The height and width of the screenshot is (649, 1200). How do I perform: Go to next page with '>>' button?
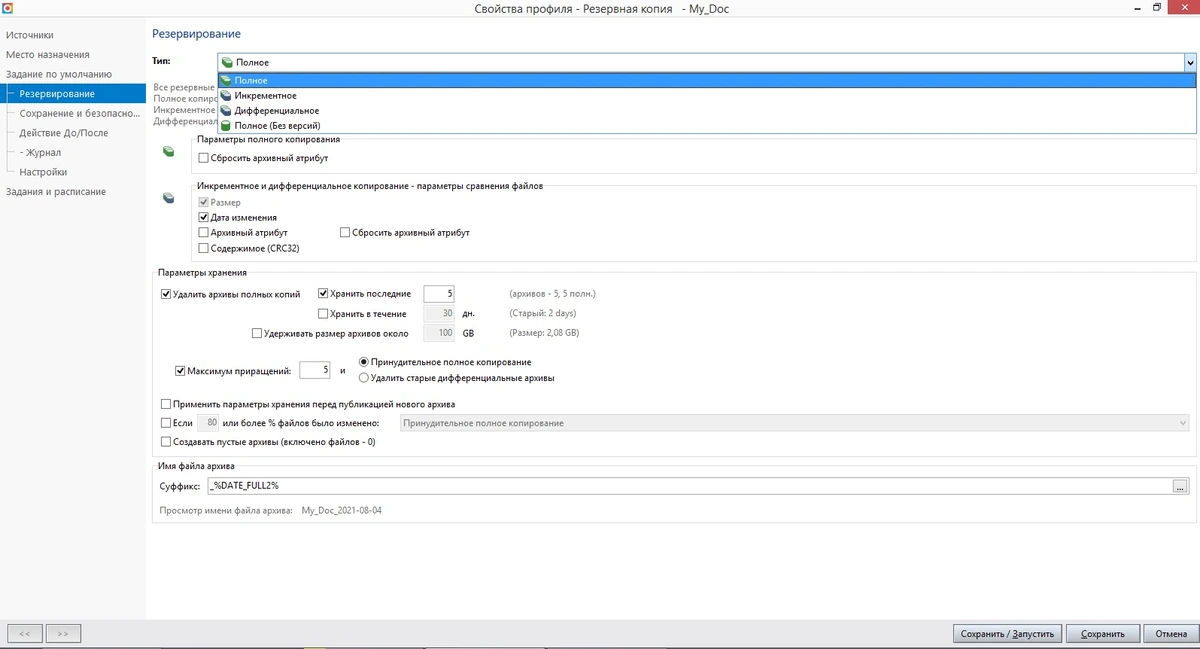click(x=63, y=633)
